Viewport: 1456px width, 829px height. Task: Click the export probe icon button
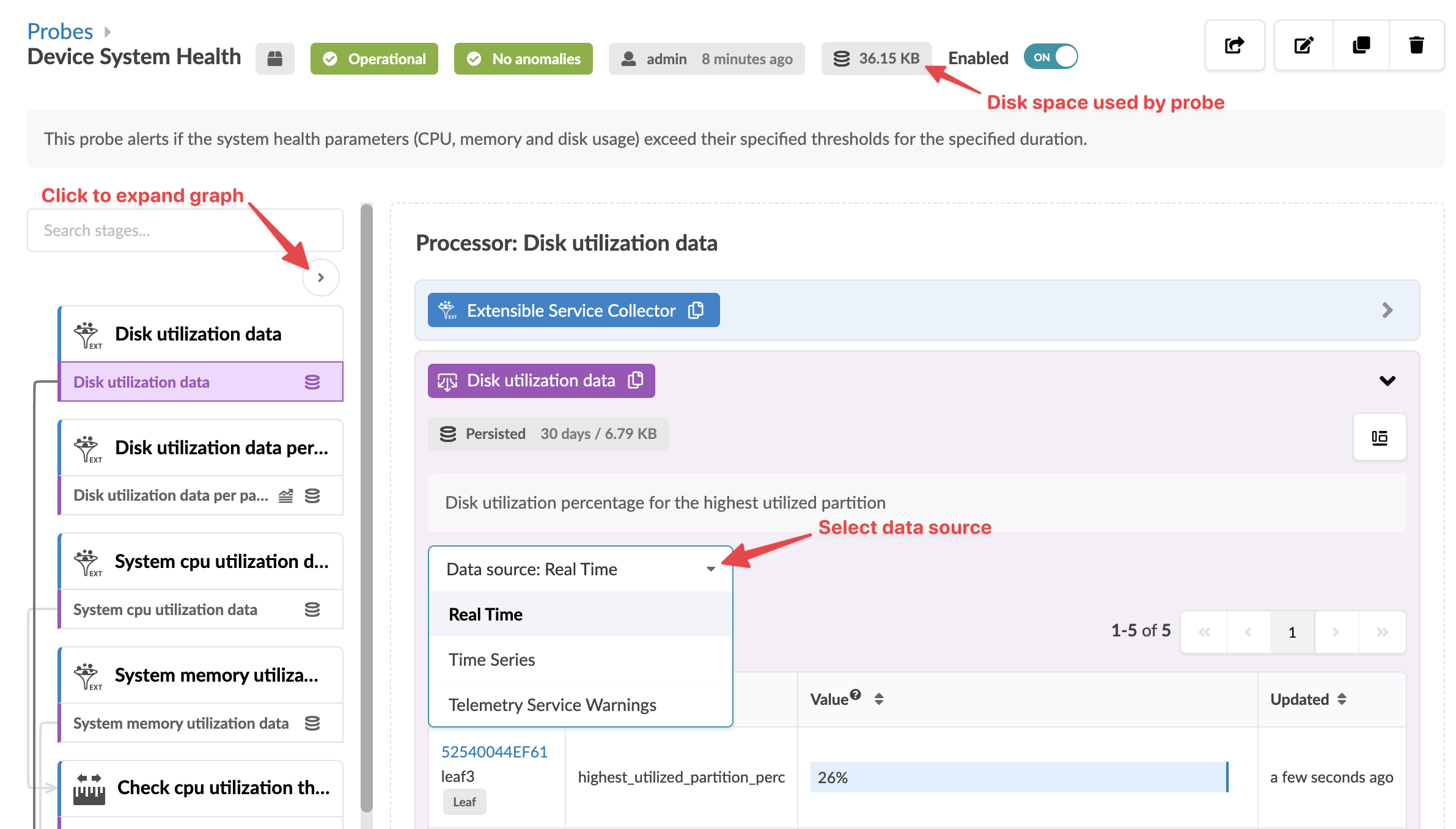(x=1234, y=45)
